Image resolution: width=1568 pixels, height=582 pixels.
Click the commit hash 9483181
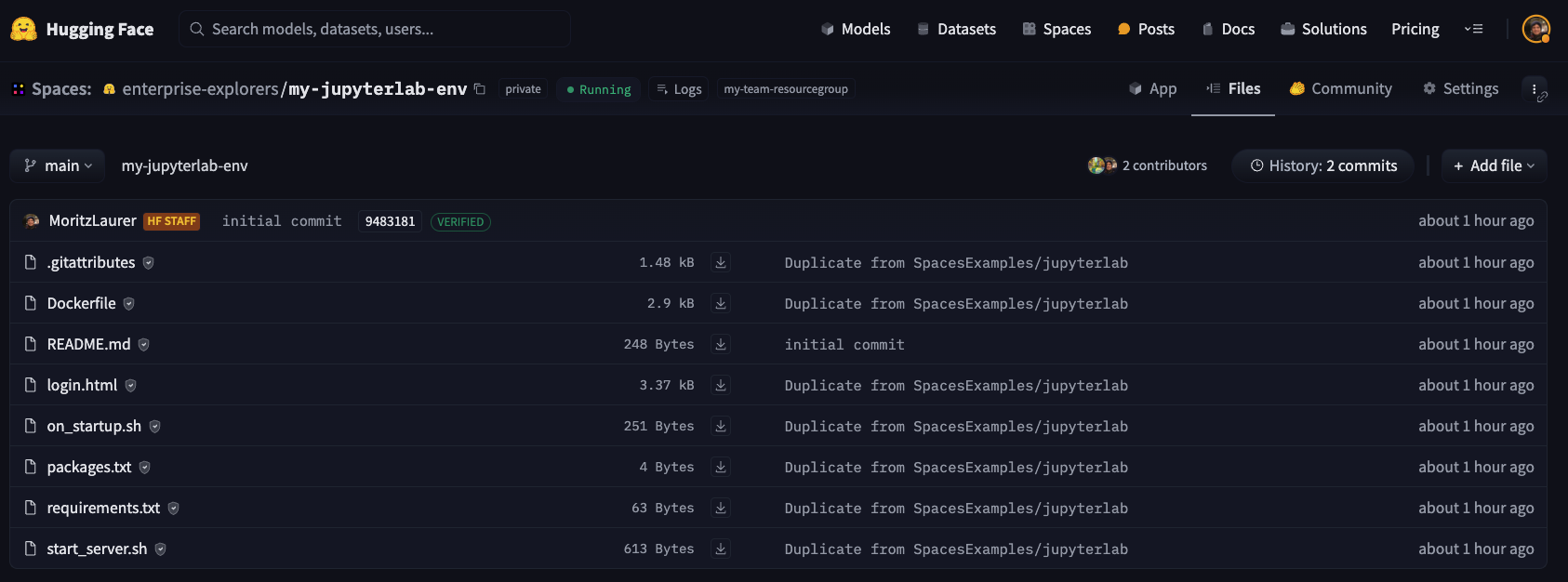click(x=390, y=222)
